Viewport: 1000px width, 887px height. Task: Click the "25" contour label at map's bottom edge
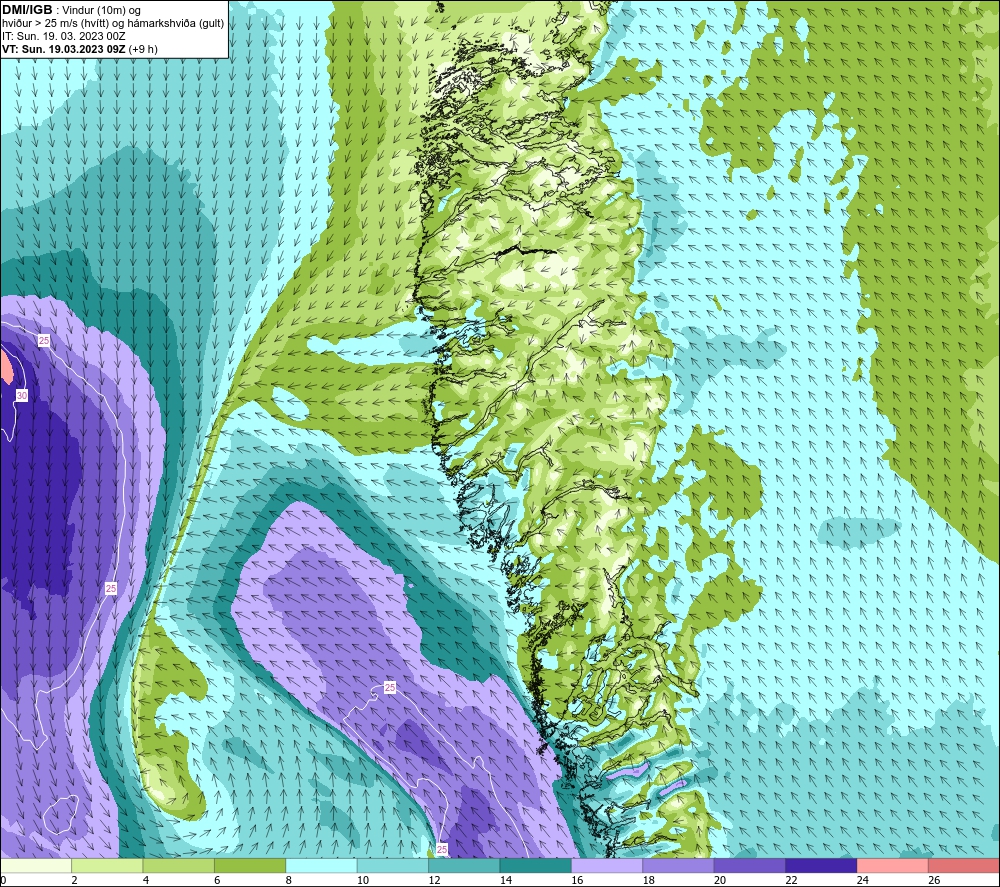(442, 849)
